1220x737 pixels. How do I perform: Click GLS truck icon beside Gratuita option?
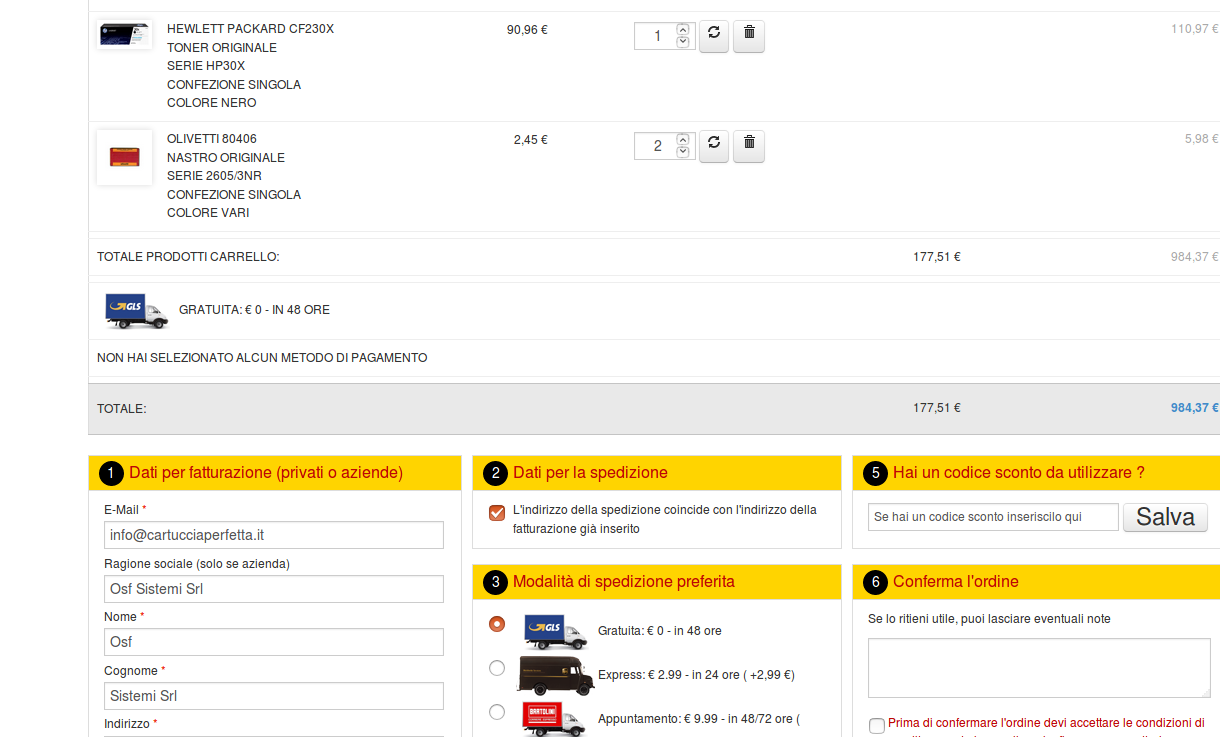556,632
